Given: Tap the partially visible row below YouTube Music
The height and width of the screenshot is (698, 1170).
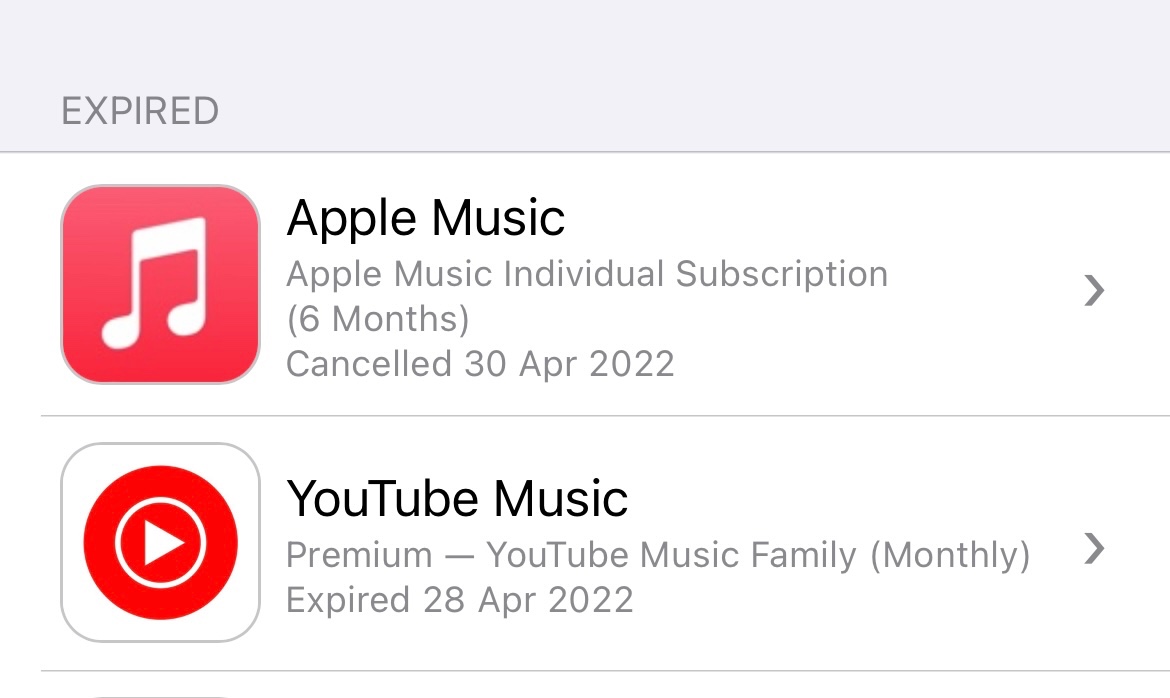Looking at the screenshot, I should point(600,687).
